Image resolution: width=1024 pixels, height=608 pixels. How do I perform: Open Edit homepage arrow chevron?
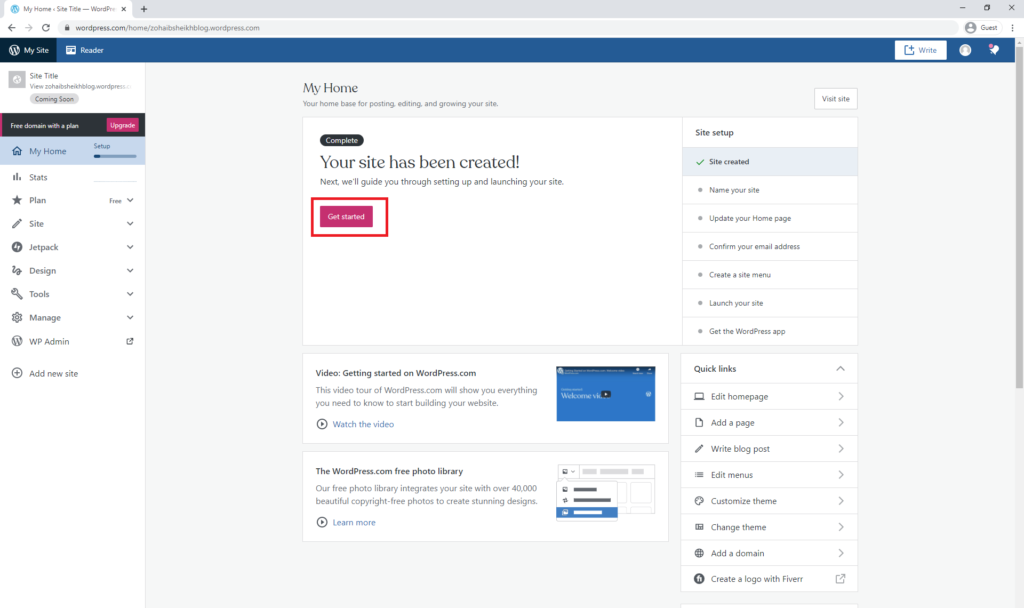(x=841, y=396)
